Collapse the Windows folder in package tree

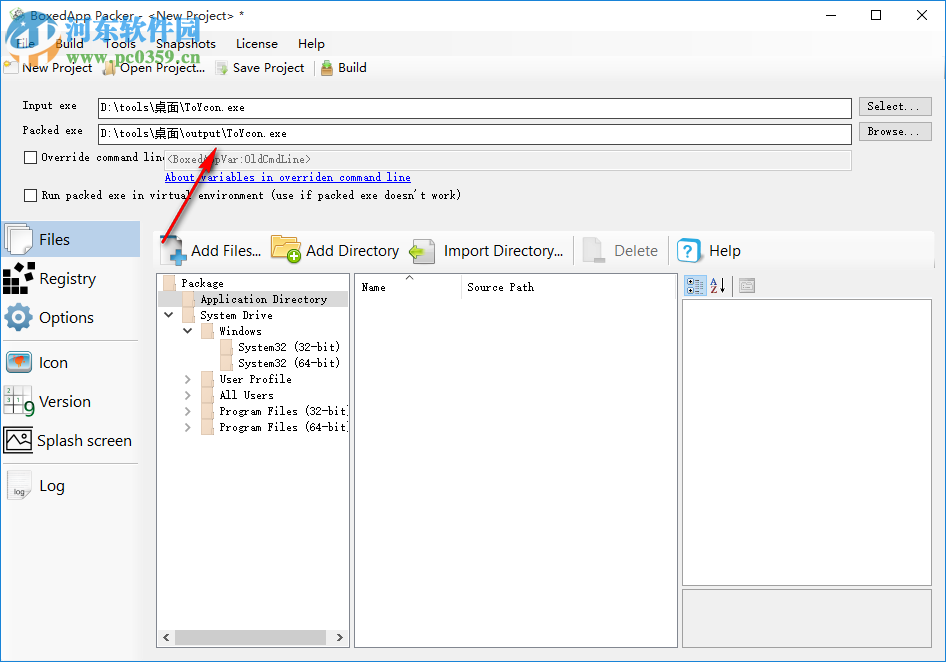pos(186,330)
